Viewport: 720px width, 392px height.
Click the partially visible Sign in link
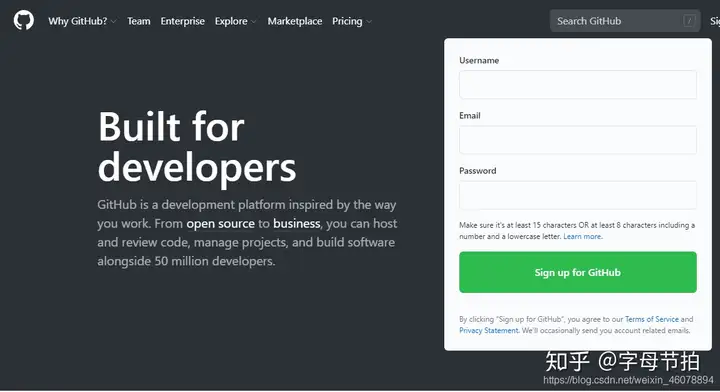[x=715, y=21]
